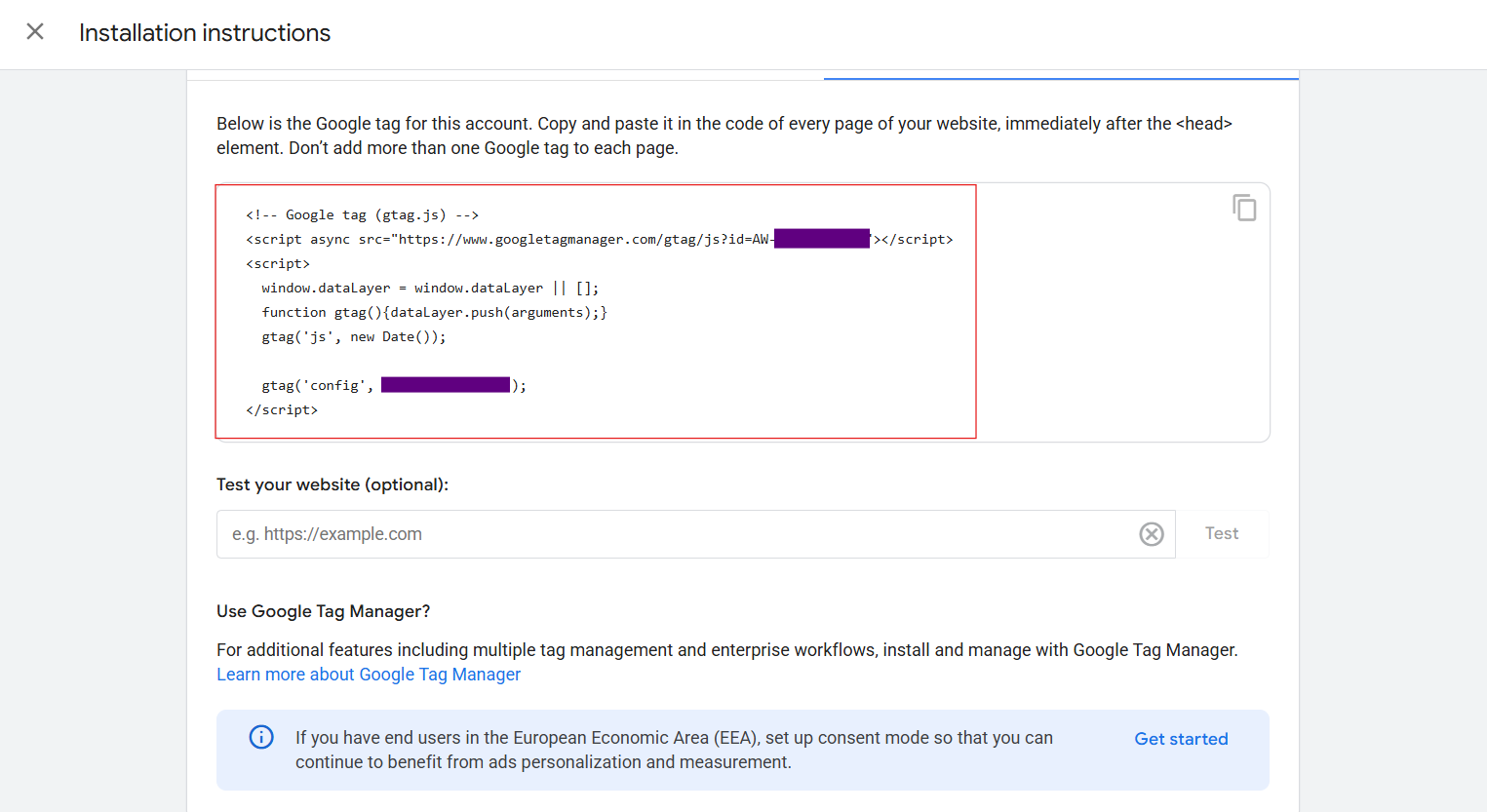Open Learn more about Google Tag Manager
Image resolution: width=1487 pixels, height=812 pixels.
pyautogui.click(x=369, y=675)
